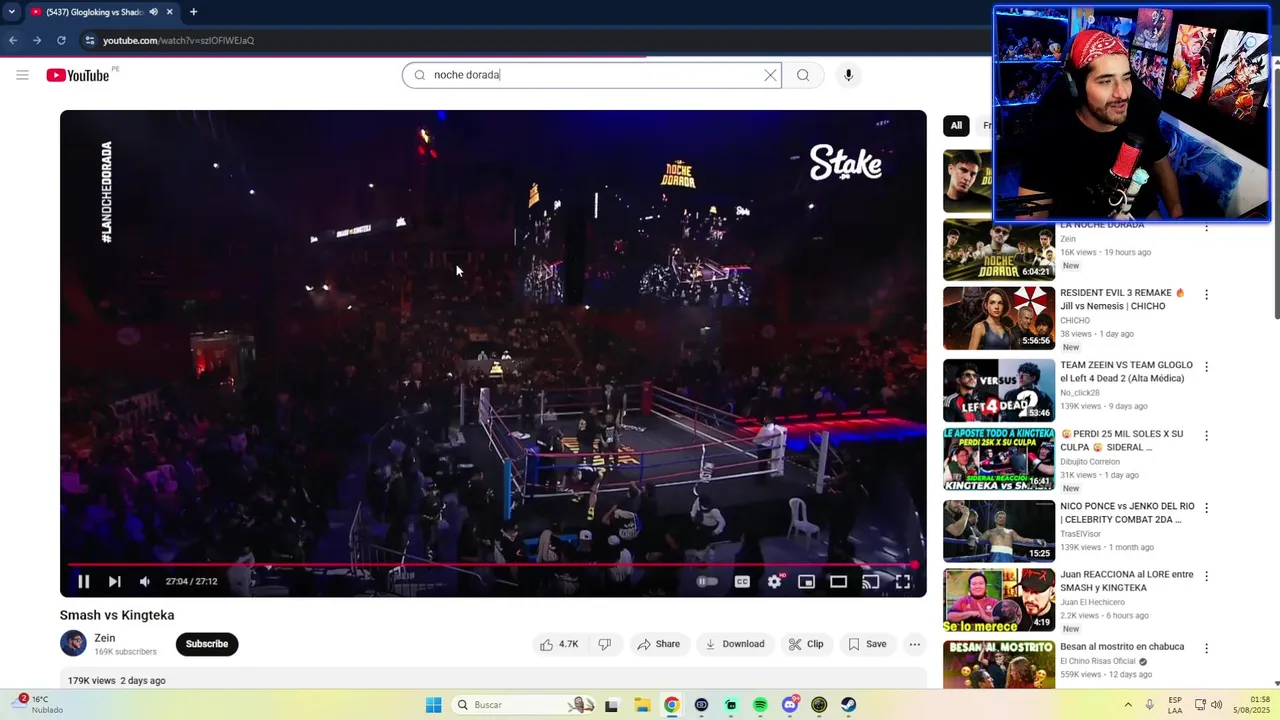Search with voice microphone
The image size is (1280, 720).
[x=848, y=75]
